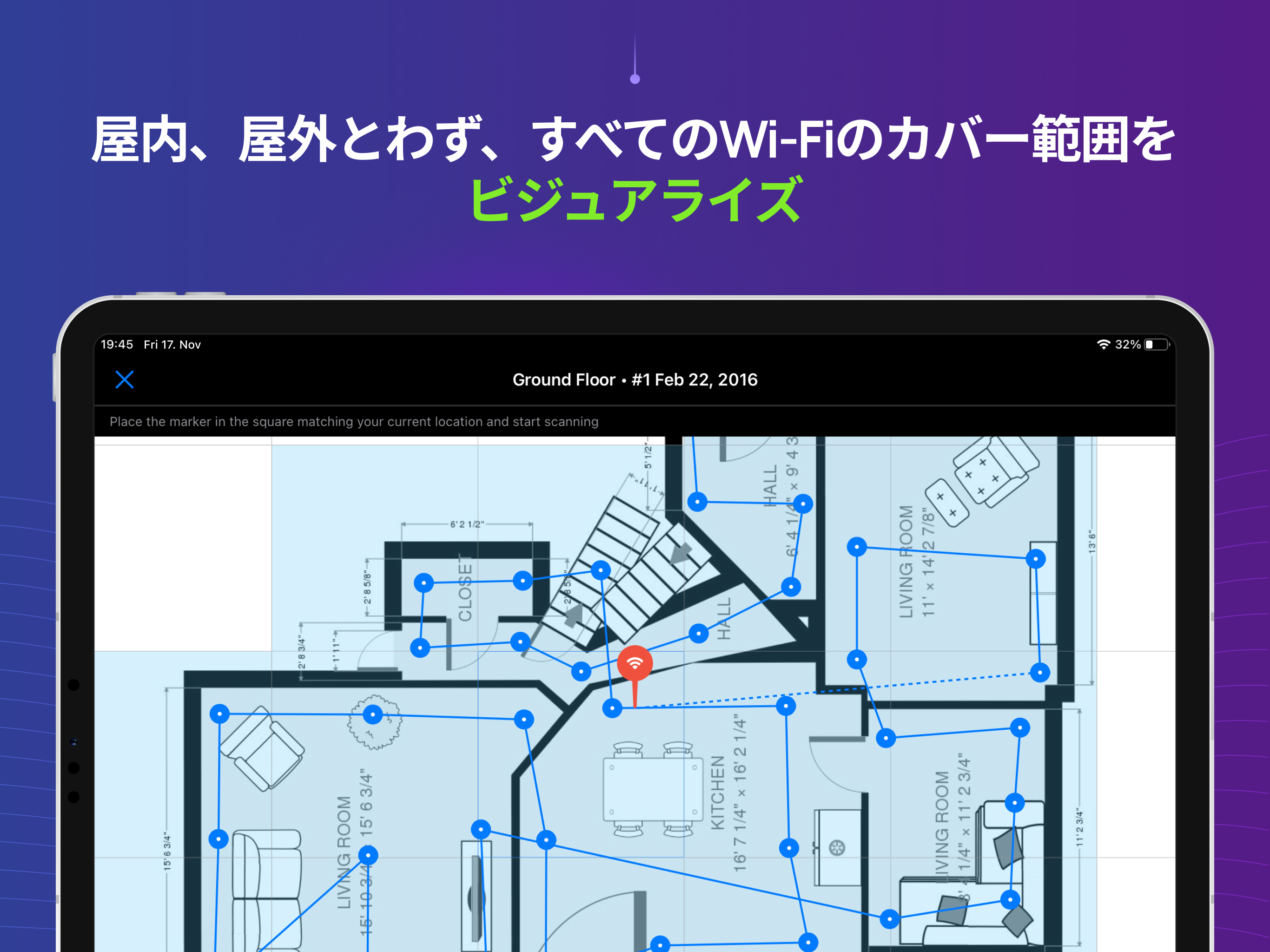The image size is (1270, 952).
Task: Tap the battery indicator showing 32%
Action: (1156, 344)
